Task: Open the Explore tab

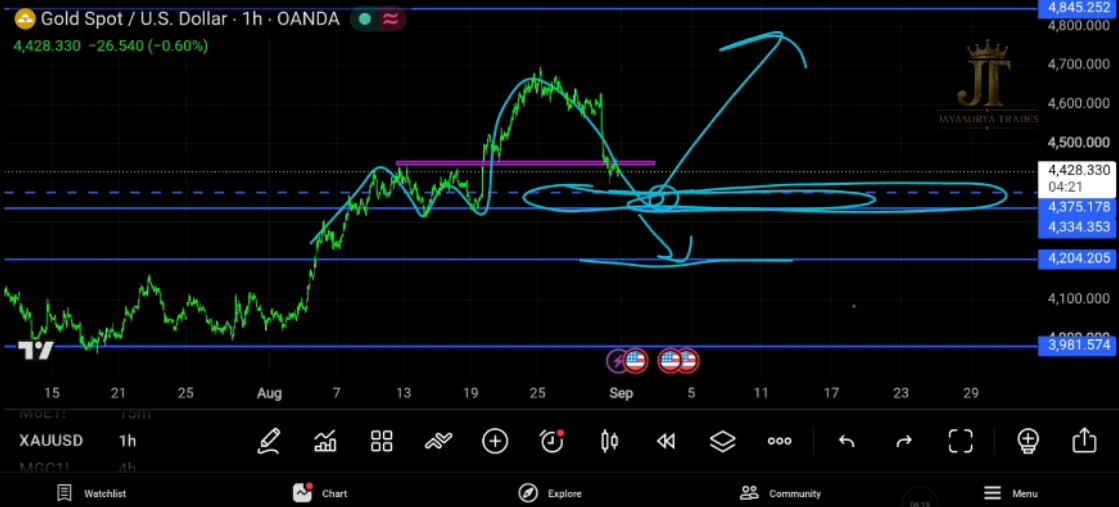Action: 550,493
